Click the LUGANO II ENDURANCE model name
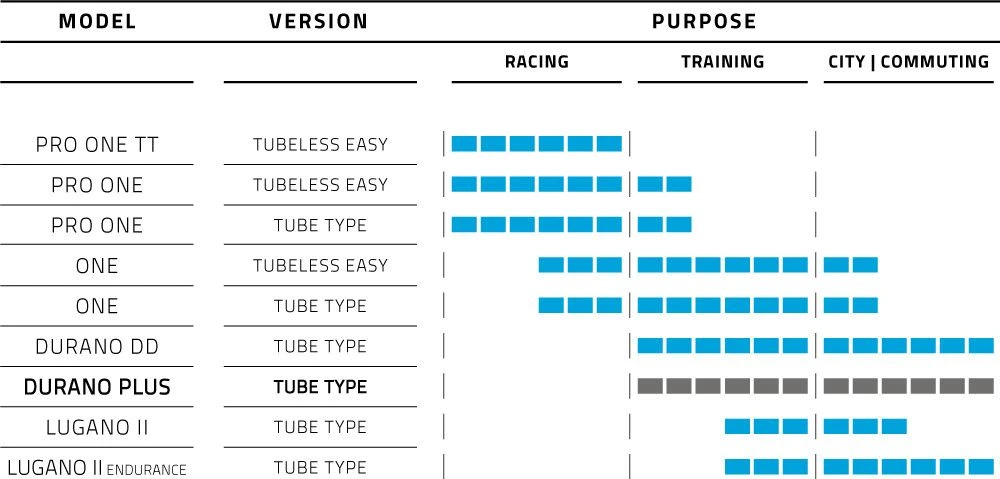This screenshot has width=1000, height=479. pyautogui.click(x=96, y=468)
